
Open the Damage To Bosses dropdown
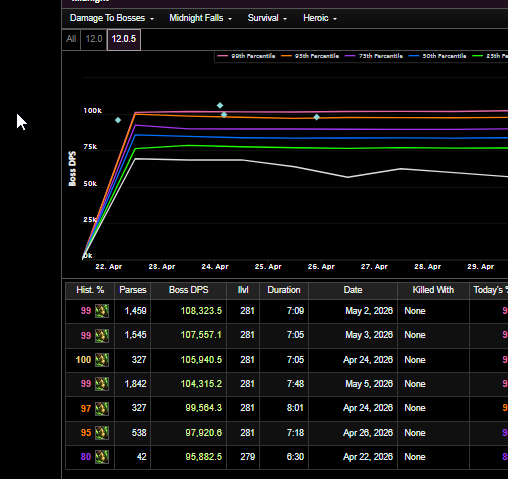pos(112,18)
